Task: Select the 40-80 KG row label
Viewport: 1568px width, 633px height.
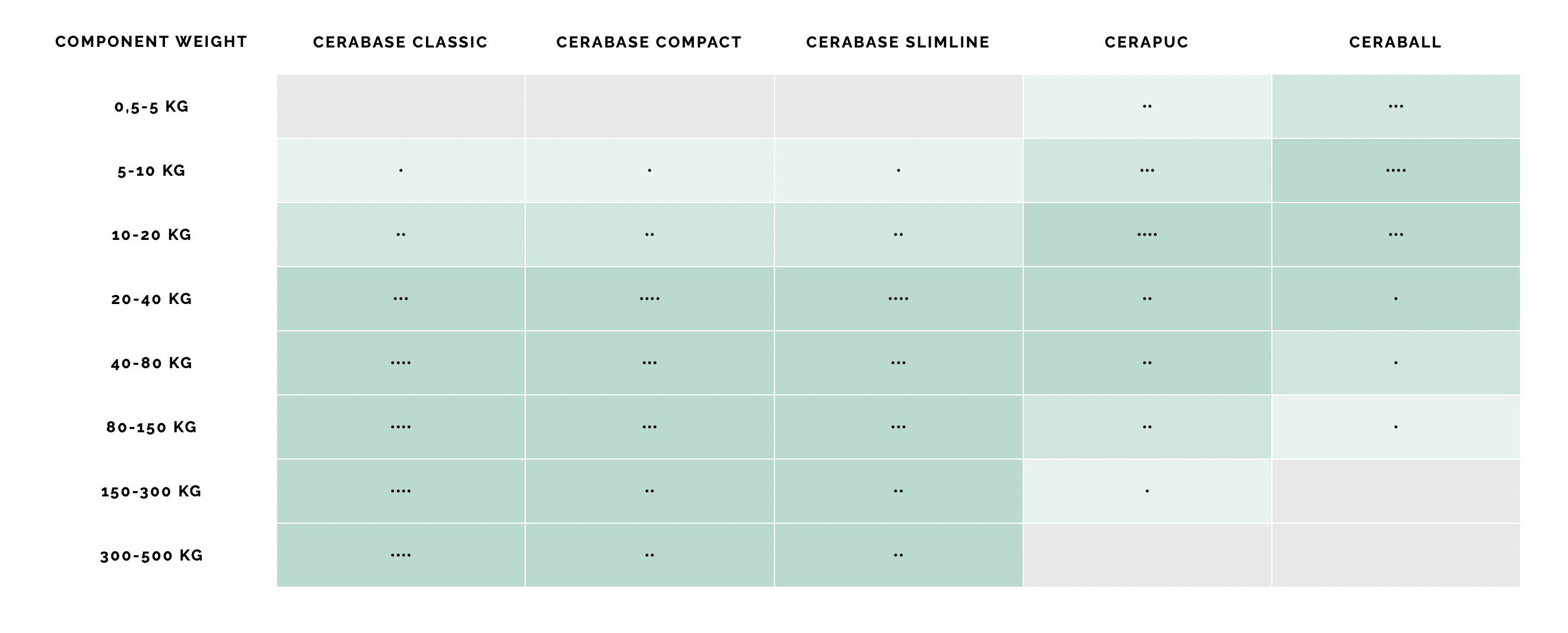Action: point(151,363)
